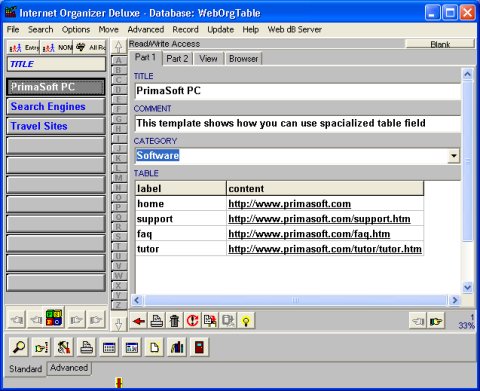The width and height of the screenshot is (480, 391).
Task: Click the printer icon in bottom toolbar
Action: click(86, 347)
